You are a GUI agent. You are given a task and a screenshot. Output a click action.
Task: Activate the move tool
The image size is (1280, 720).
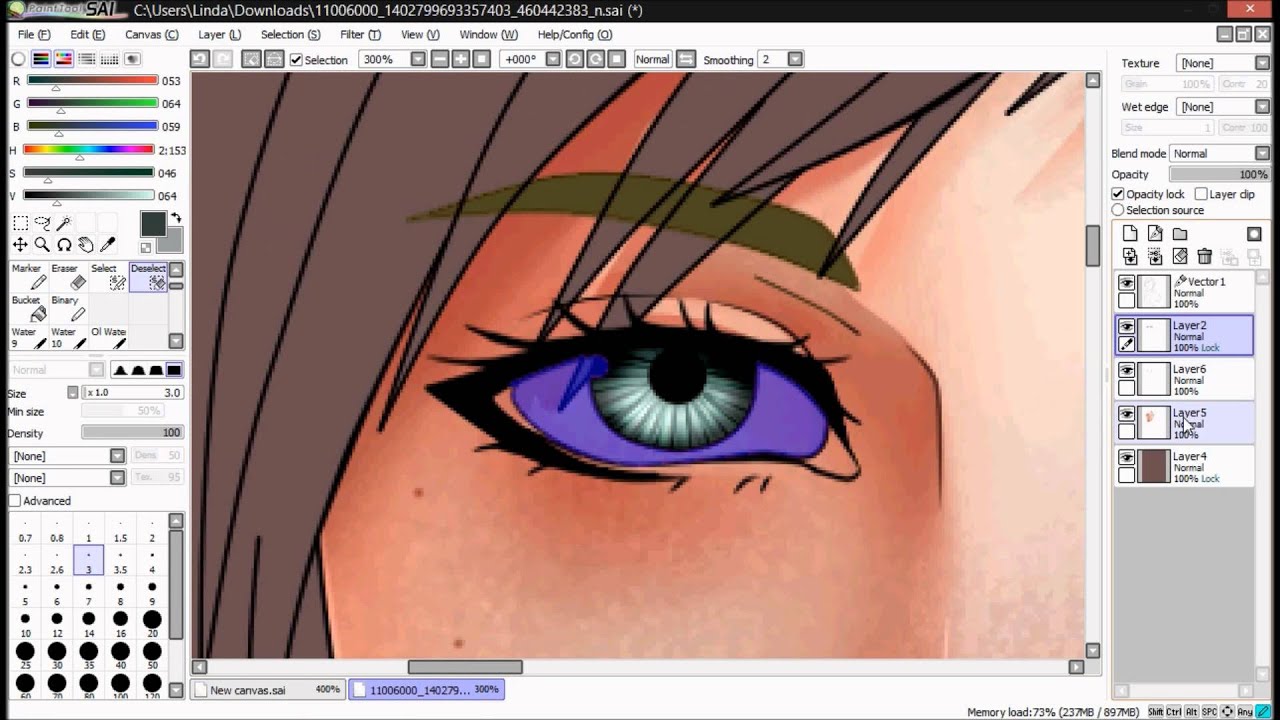coord(20,245)
